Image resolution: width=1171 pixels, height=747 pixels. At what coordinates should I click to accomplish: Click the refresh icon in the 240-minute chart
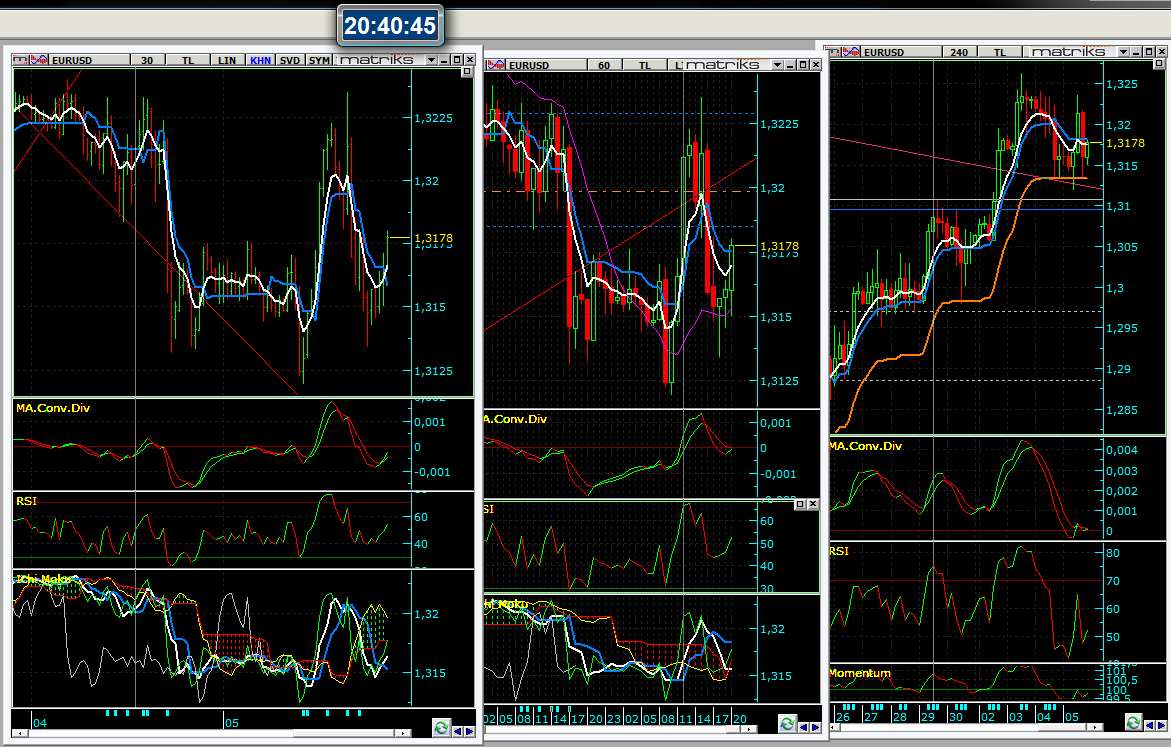pyautogui.click(x=1132, y=722)
